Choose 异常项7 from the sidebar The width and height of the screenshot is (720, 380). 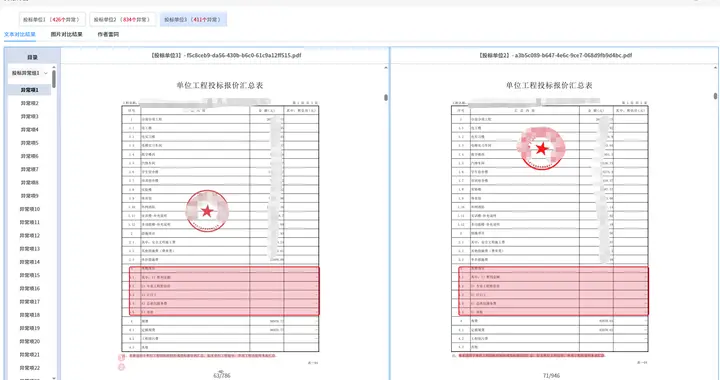point(29,169)
